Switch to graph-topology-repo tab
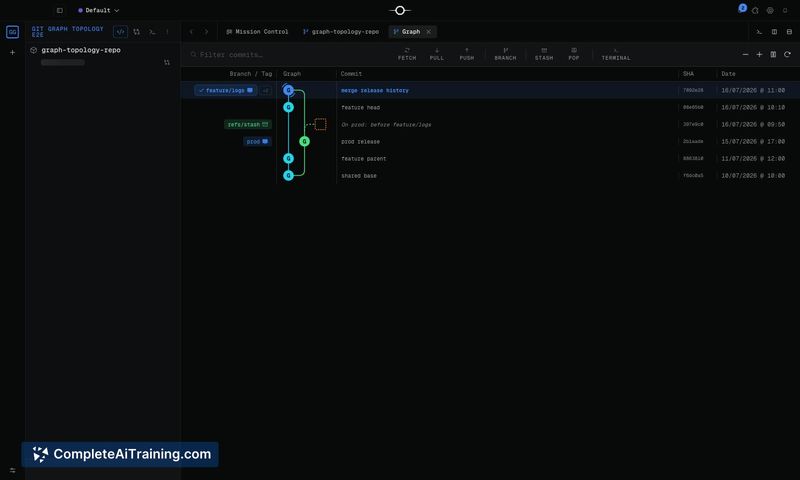Viewport: 800px width, 480px height. click(x=341, y=32)
